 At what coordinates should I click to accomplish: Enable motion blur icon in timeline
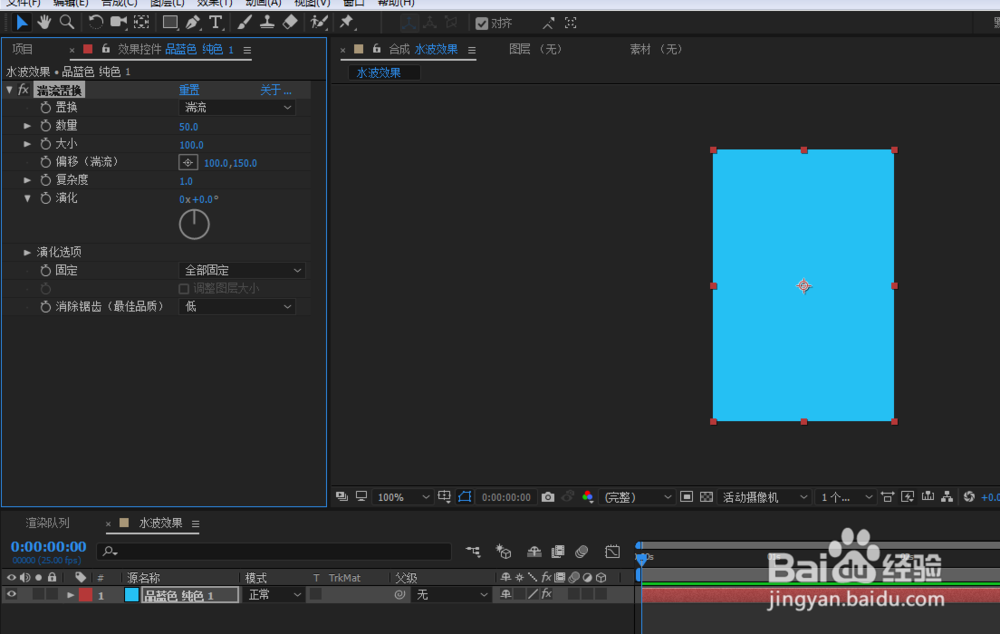[582, 551]
